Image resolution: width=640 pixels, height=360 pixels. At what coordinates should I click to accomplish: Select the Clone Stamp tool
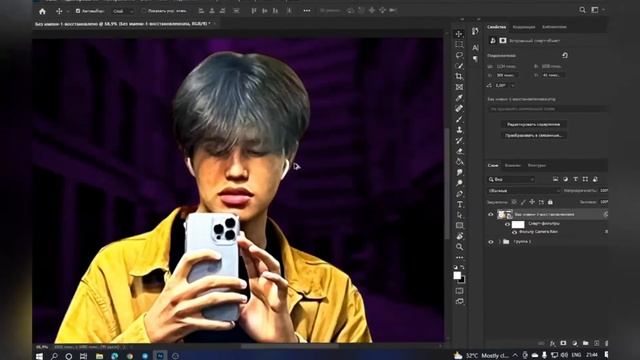point(459,130)
